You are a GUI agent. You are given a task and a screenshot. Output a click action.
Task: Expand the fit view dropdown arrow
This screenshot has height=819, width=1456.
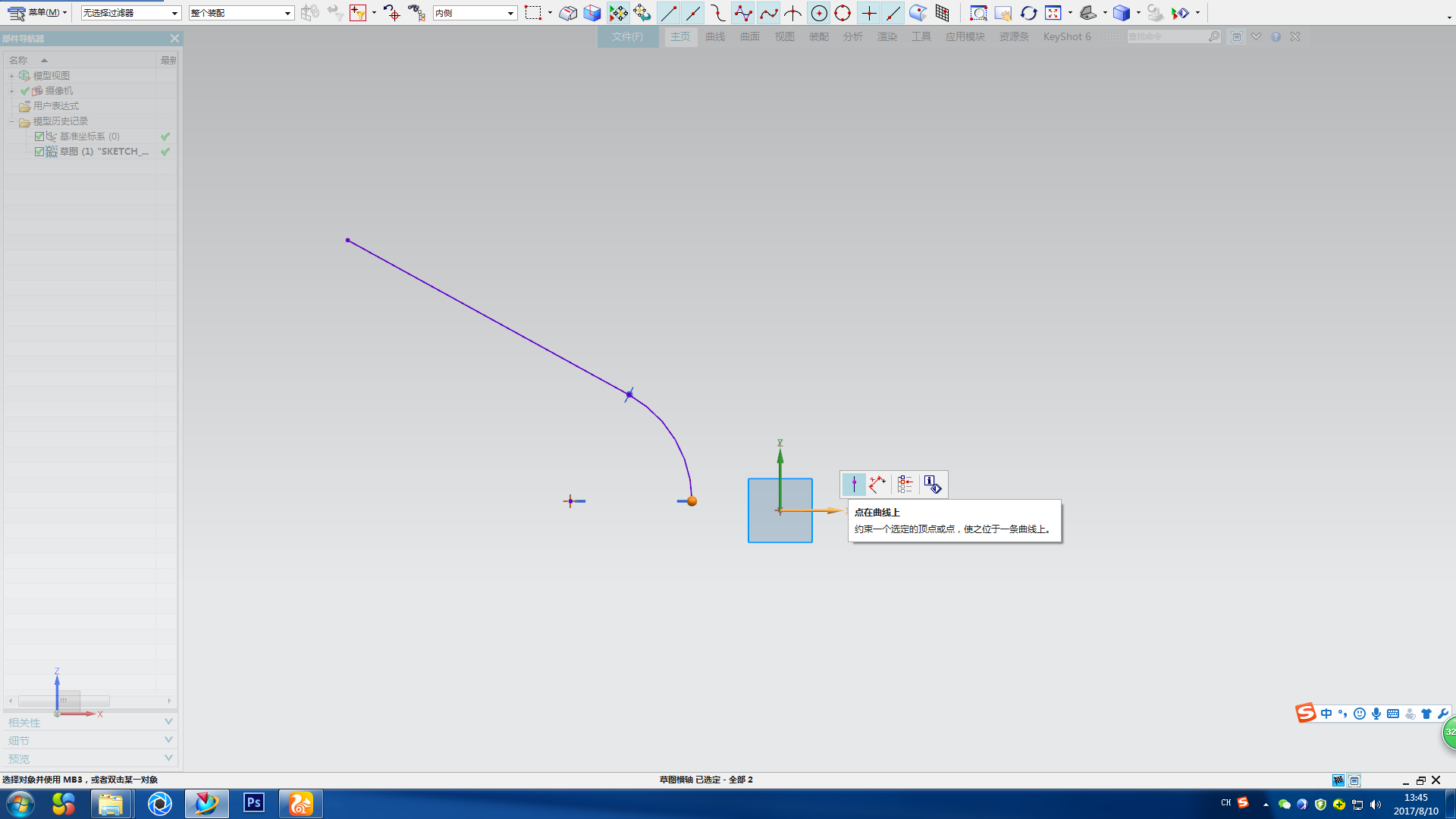click(x=1070, y=13)
